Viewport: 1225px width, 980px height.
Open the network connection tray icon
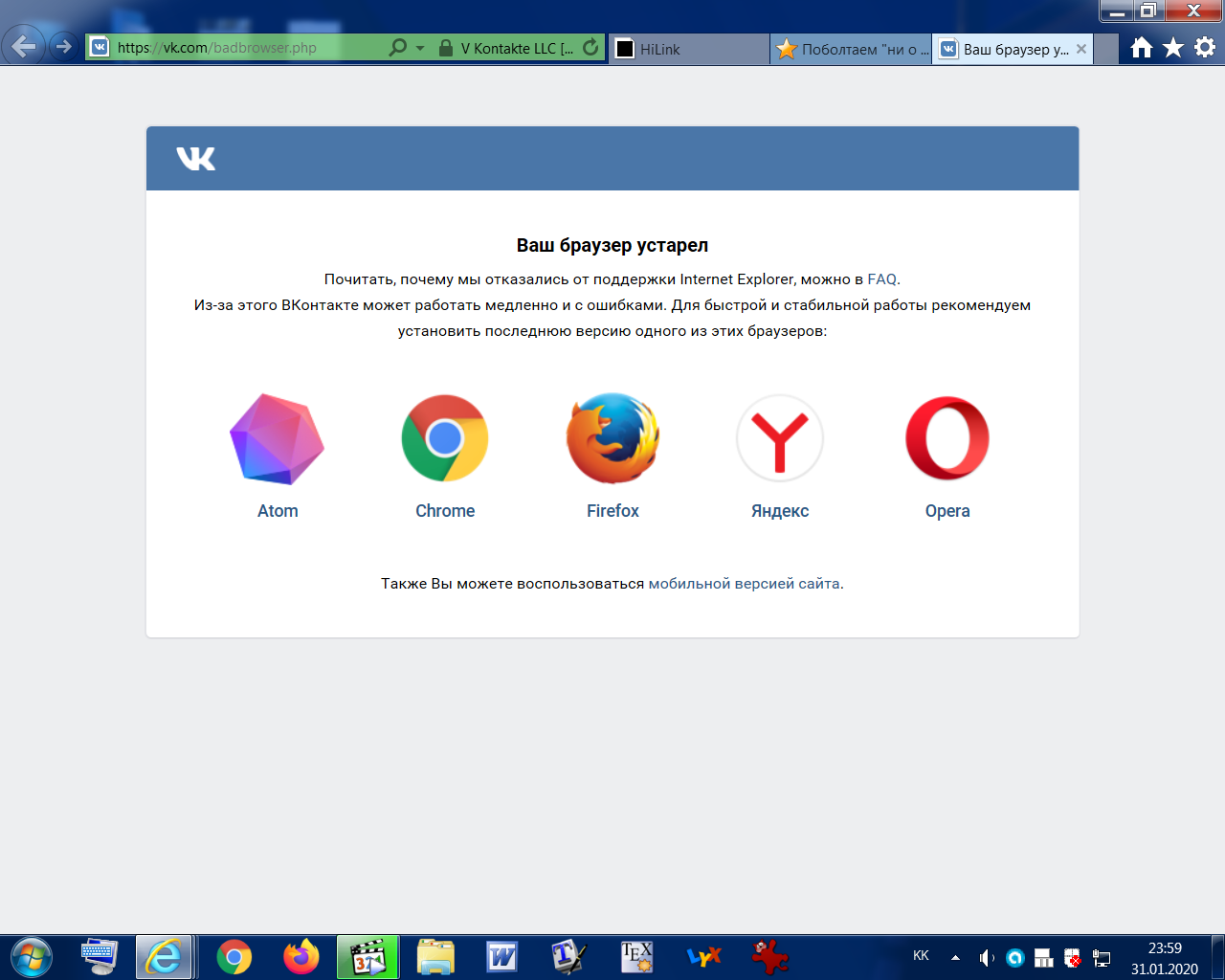(1102, 958)
